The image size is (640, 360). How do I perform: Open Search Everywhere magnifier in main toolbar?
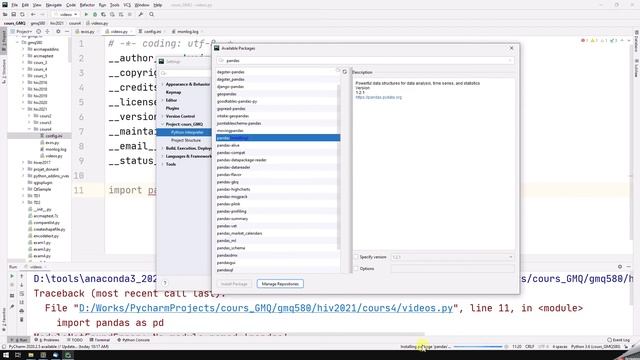[151, 14]
